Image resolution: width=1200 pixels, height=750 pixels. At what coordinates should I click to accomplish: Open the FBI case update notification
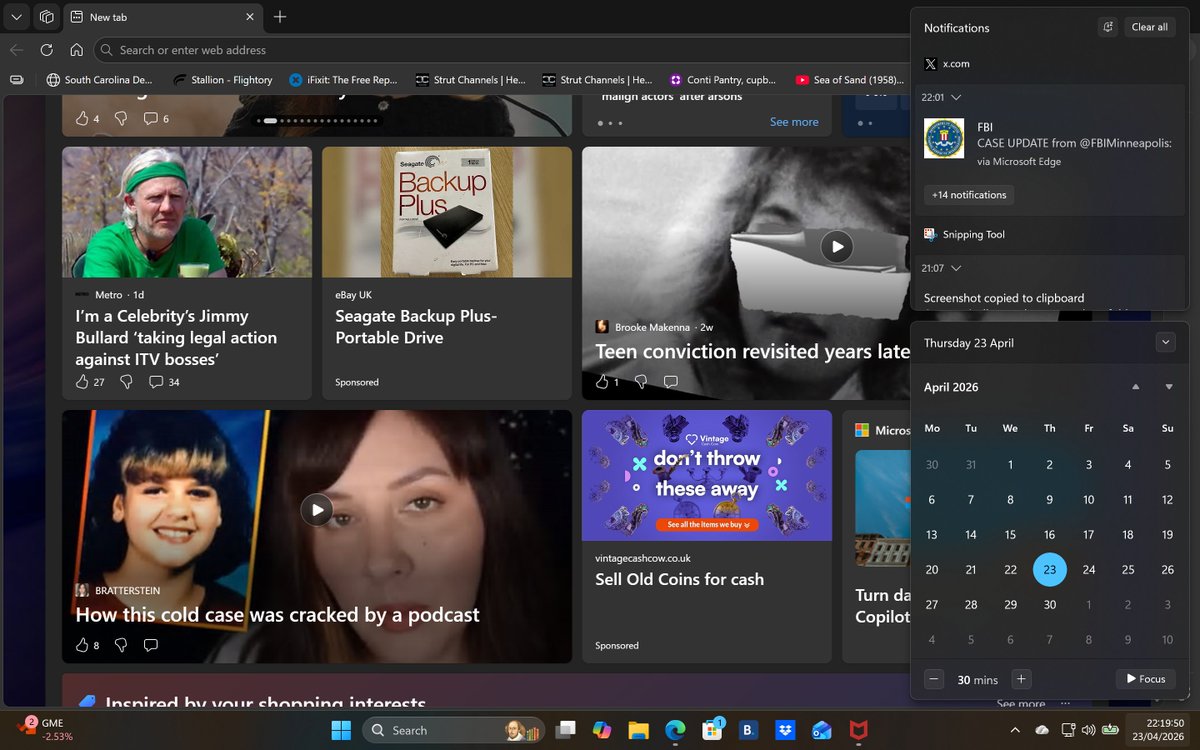[x=1050, y=145]
